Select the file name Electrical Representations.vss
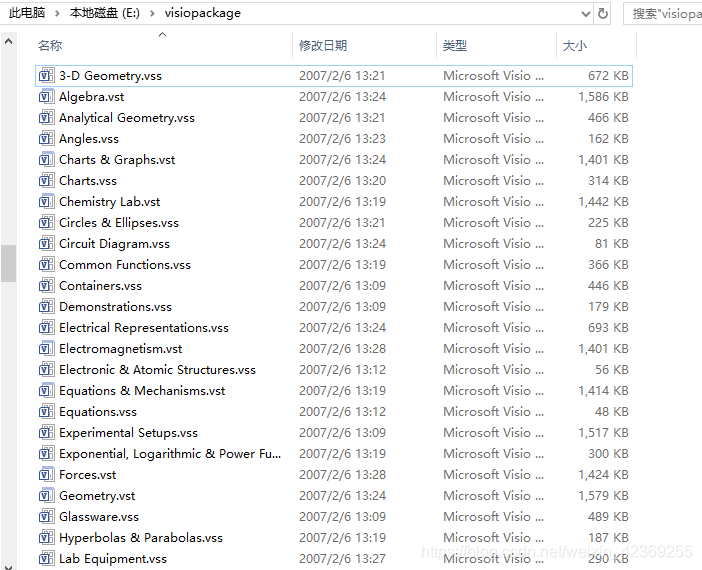 tap(144, 328)
